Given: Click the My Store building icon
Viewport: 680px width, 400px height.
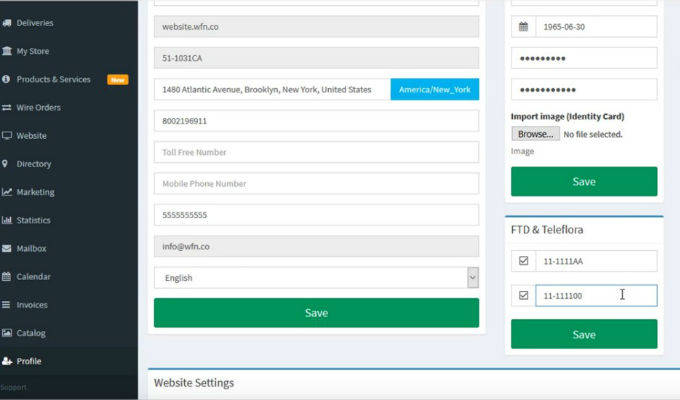Looking at the screenshot, I should point(7,51).
